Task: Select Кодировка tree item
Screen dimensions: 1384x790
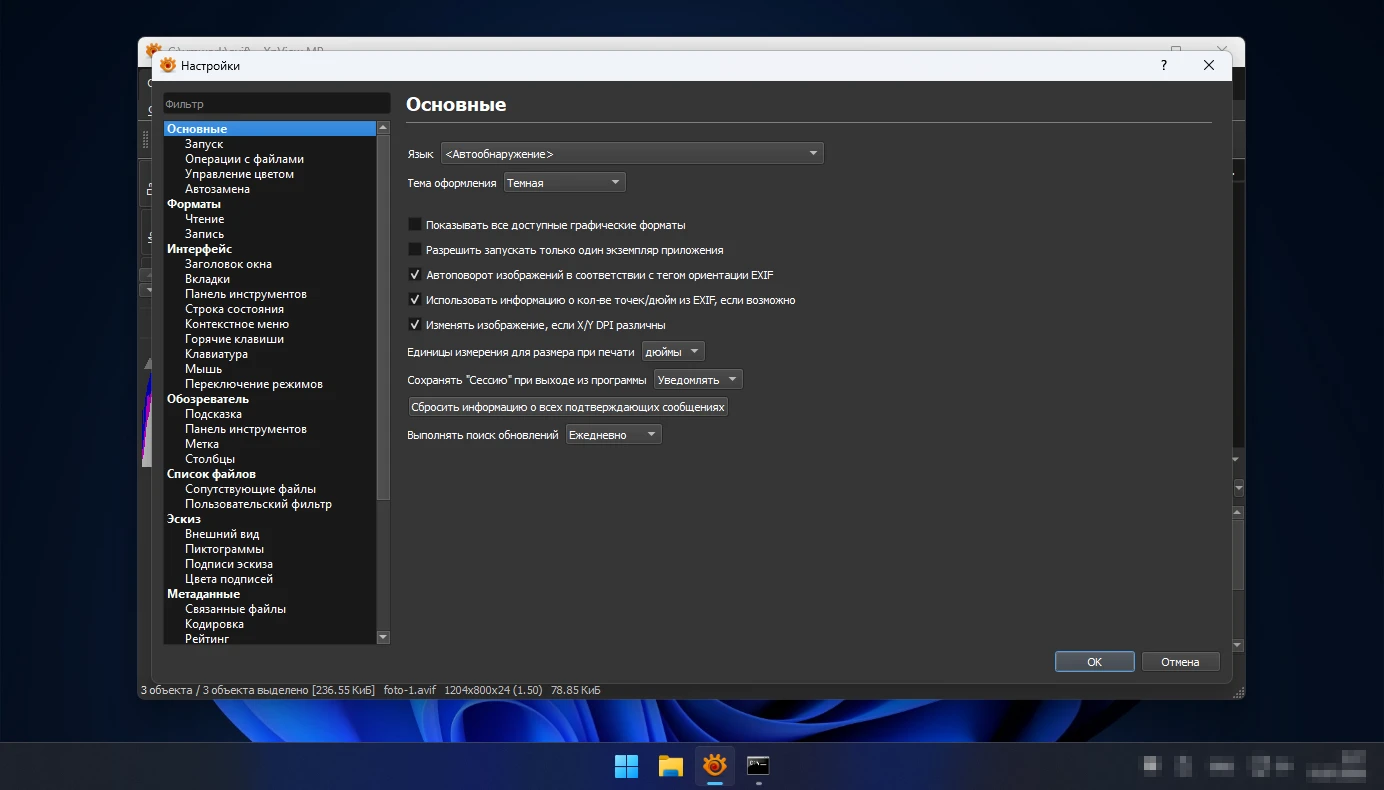Action: click(214, 624)
